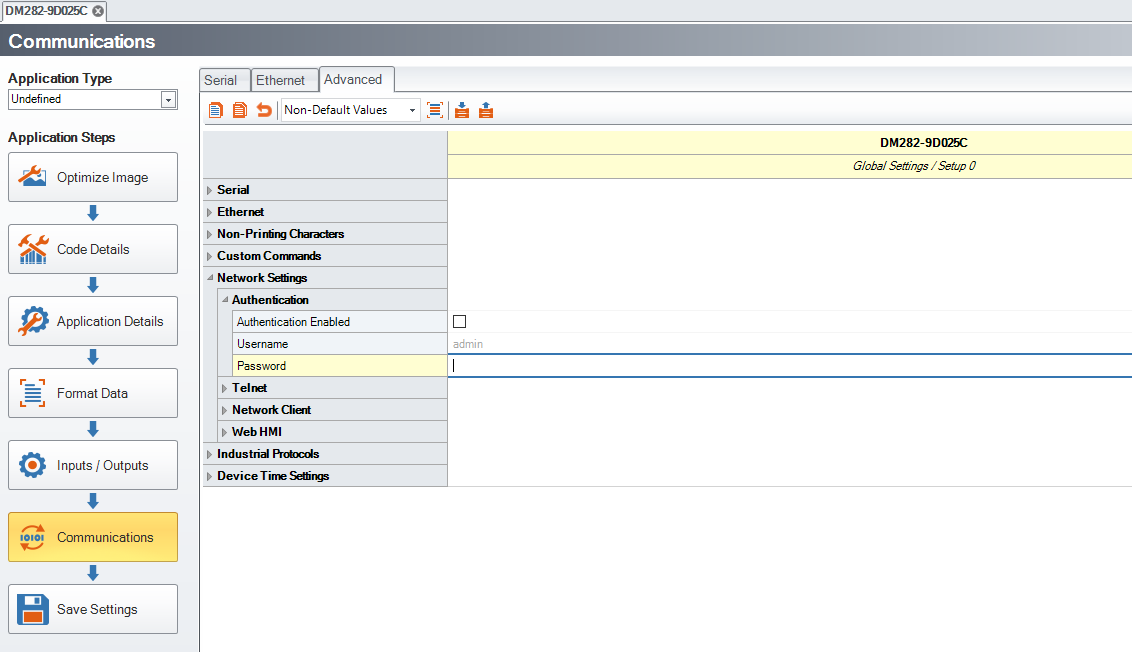Open the Application Type dropdown

coord(168,99)
